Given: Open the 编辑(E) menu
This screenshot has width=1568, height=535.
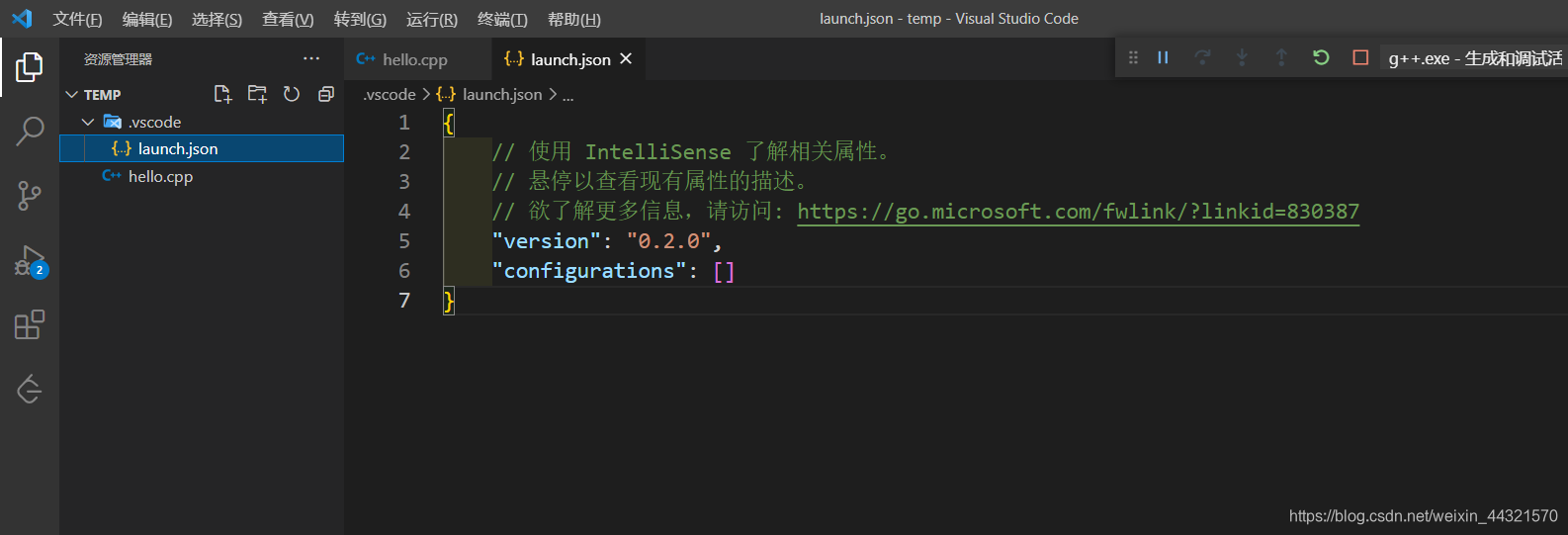Looking at the screenshot, I should pos(147,19).
